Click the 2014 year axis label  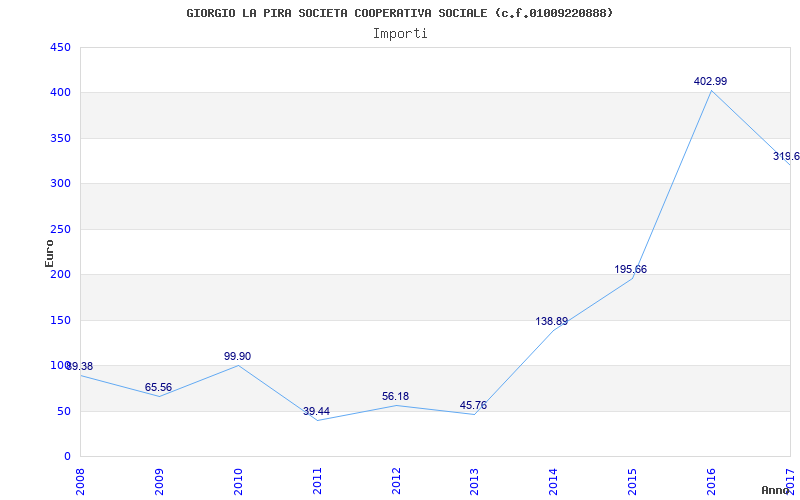pyautogui.click(x=554, y=481)
